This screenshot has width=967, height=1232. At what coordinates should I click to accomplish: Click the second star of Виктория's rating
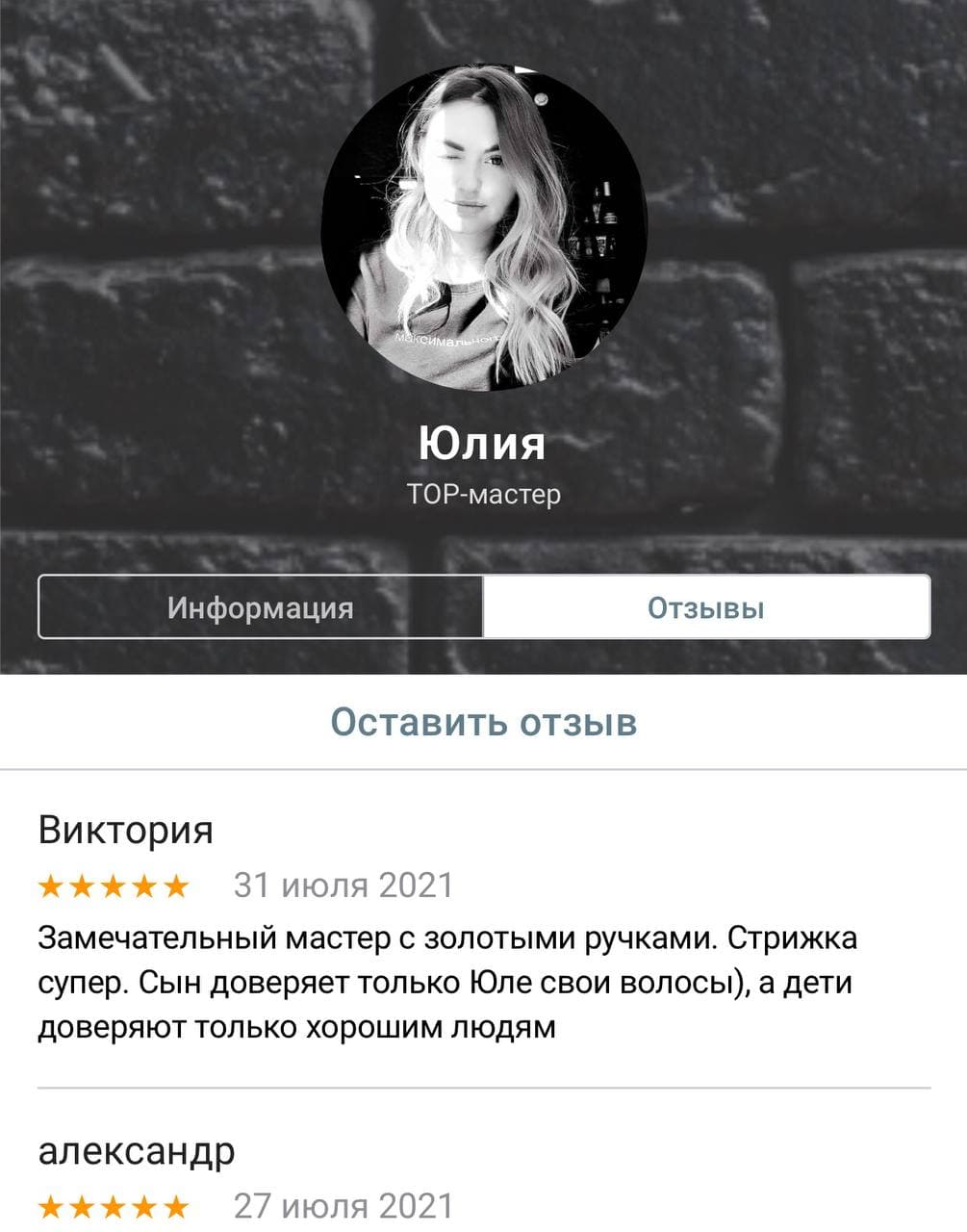(x=83, y=885)
